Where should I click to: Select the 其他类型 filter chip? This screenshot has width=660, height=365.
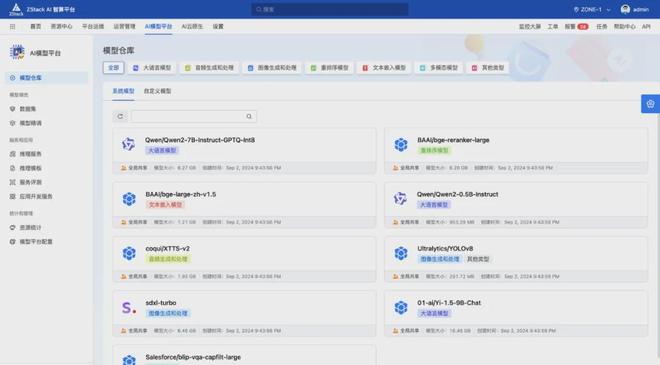[x=487, y=68]
